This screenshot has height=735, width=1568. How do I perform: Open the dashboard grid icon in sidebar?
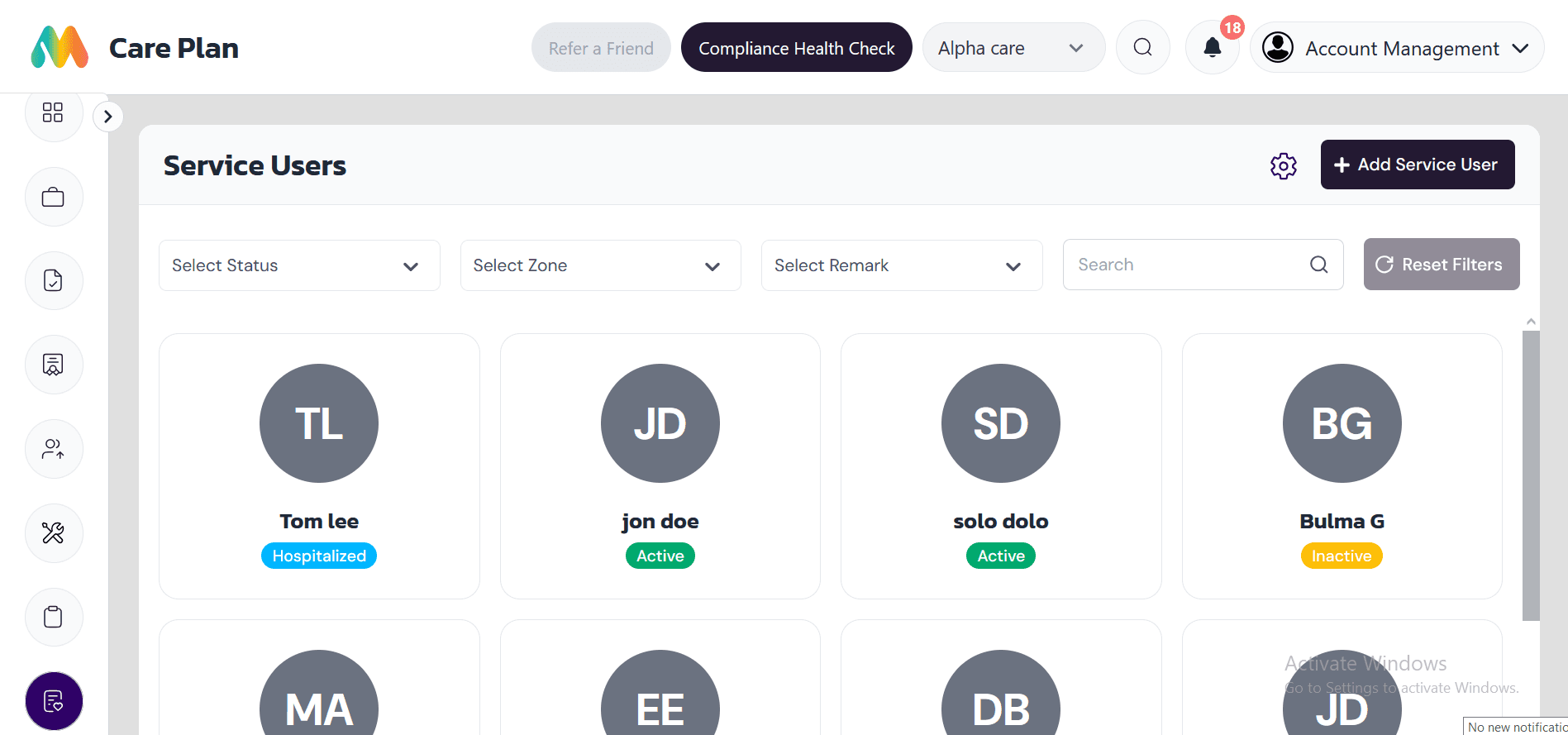point(53,112)
